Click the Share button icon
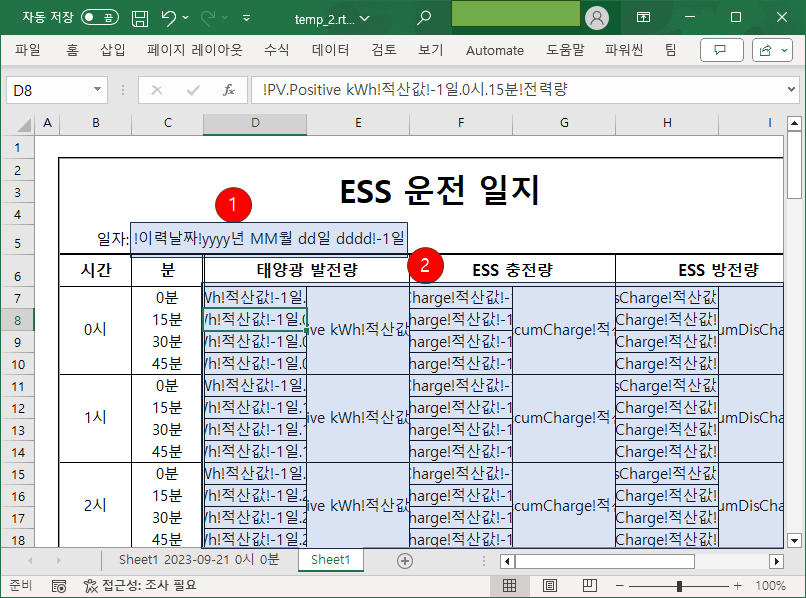The width and height of the screenshot is (806, 598). pos(765,50)
